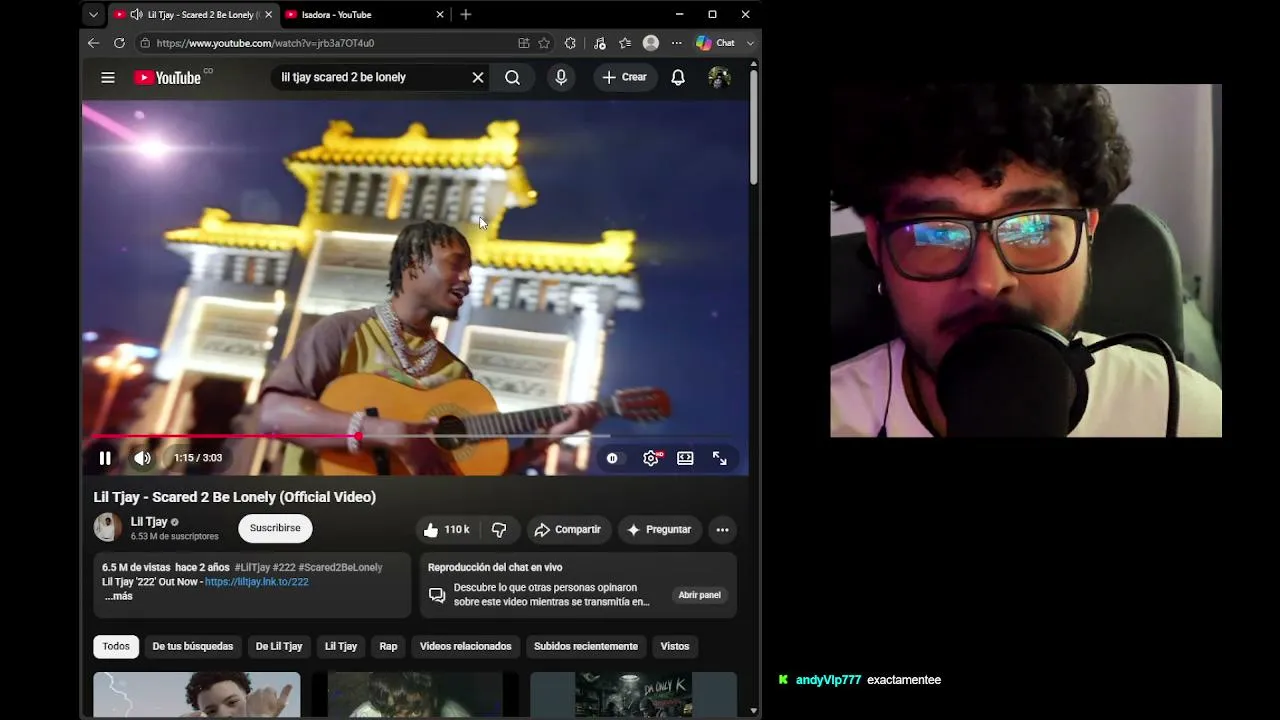1280x720 pixels.
Task: Pause the video
Action: [105, 458]
